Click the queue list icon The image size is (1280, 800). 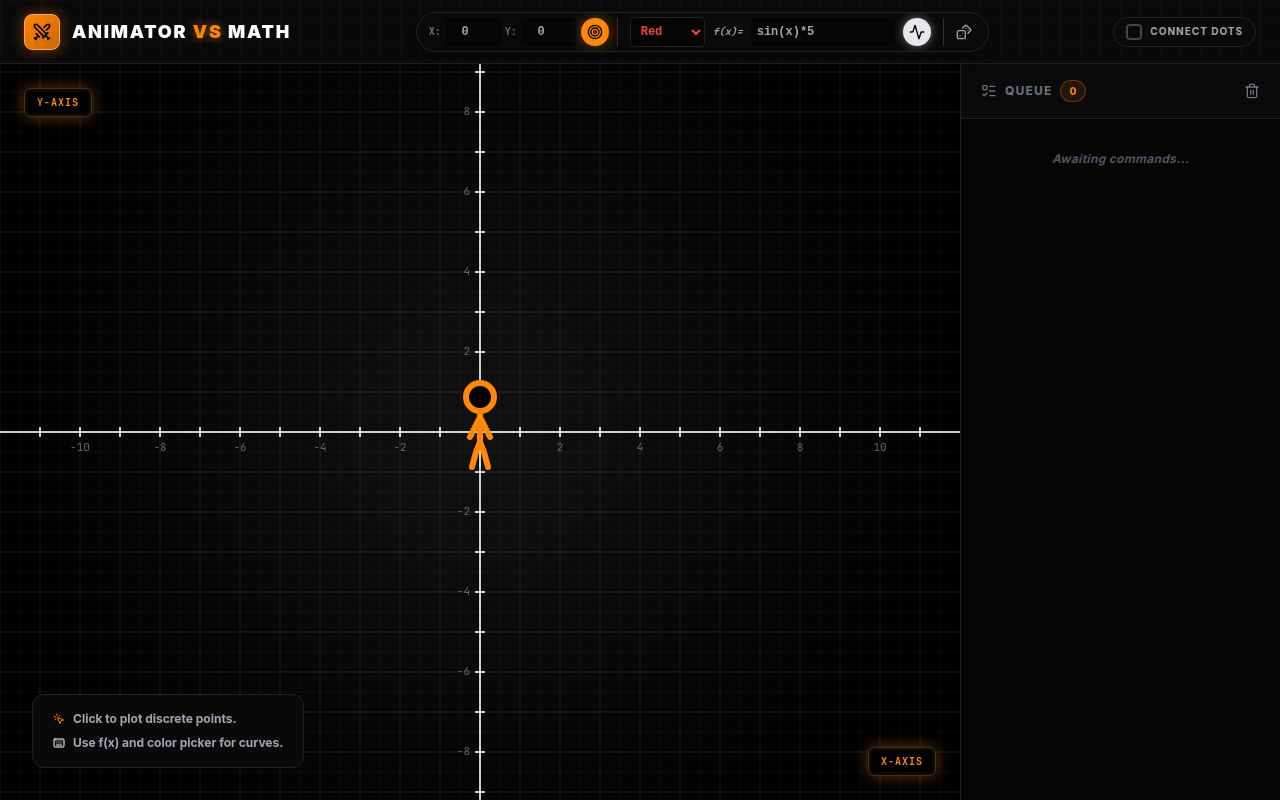[x=989, y=91]
